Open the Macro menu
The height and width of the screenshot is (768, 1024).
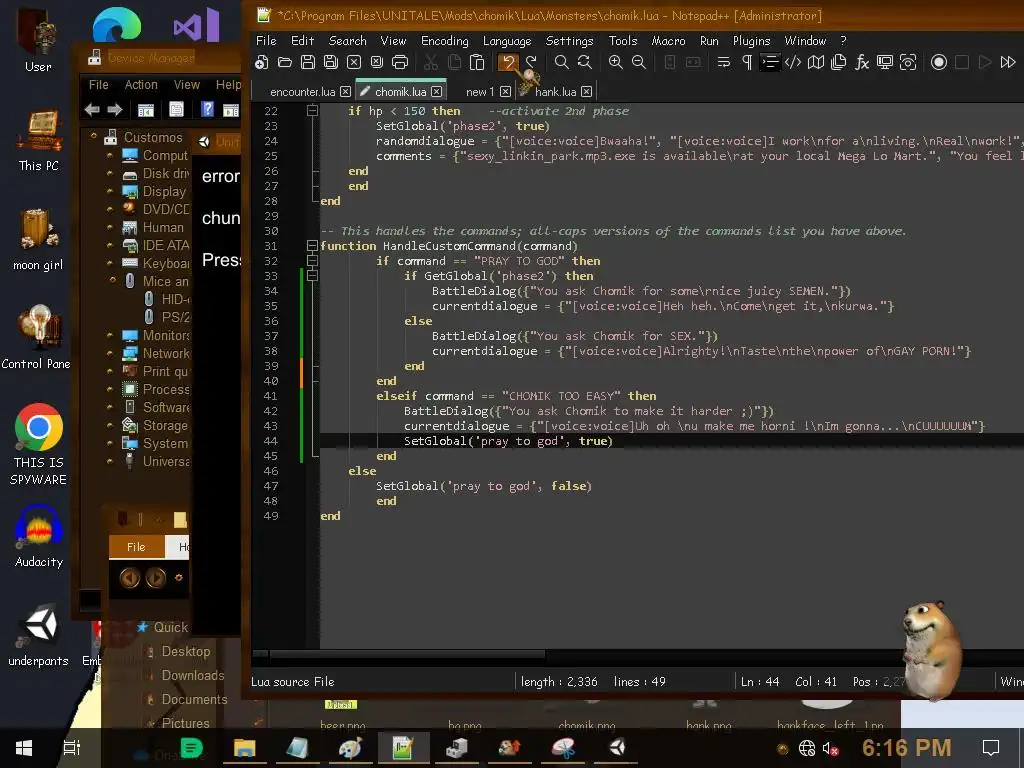pyautogui.click(x=668, y=40)
